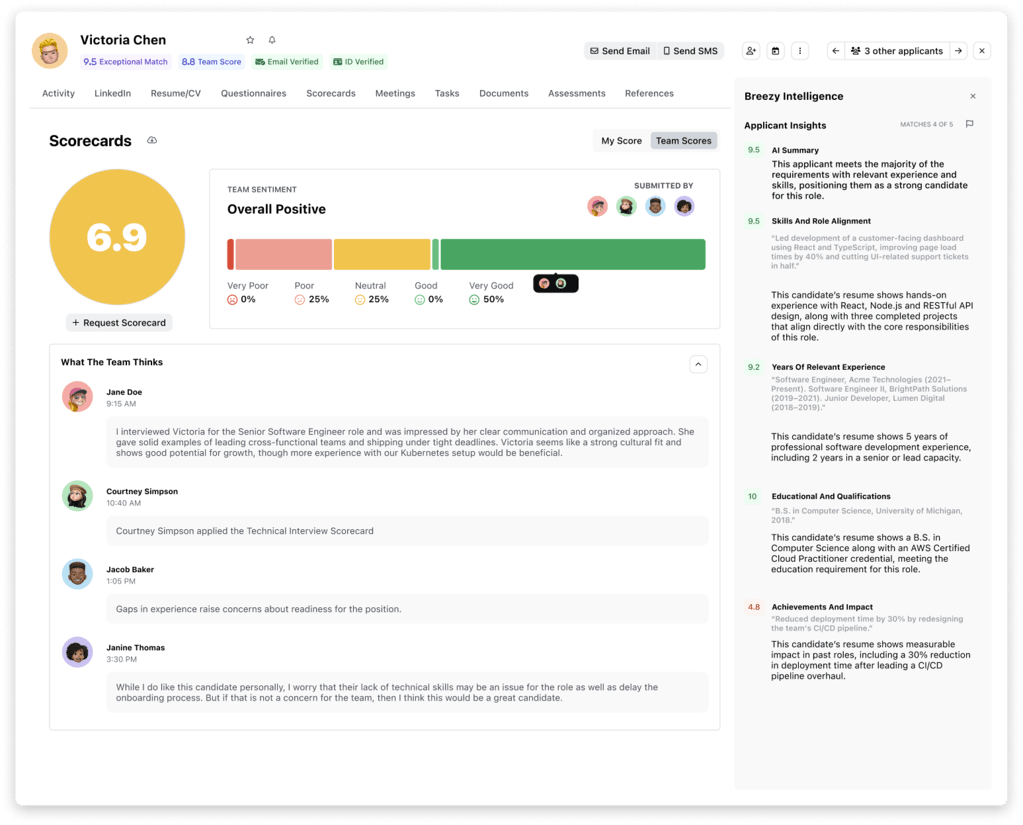The image size is (1023, 825).
Task: Click the Send Email button
Action: [620, 51]
